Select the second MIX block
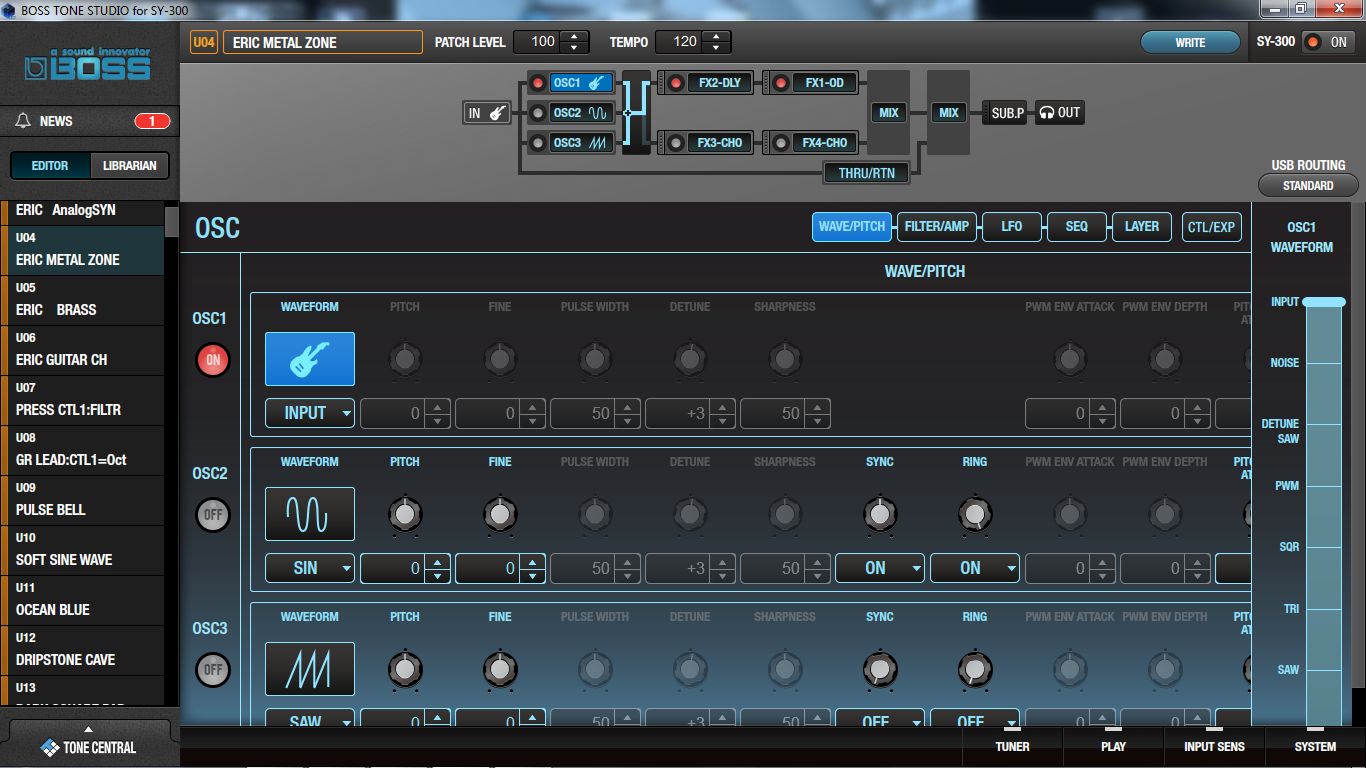This screenshot has height=768, width=1366. pyautogui.click(x=949, y=113)
